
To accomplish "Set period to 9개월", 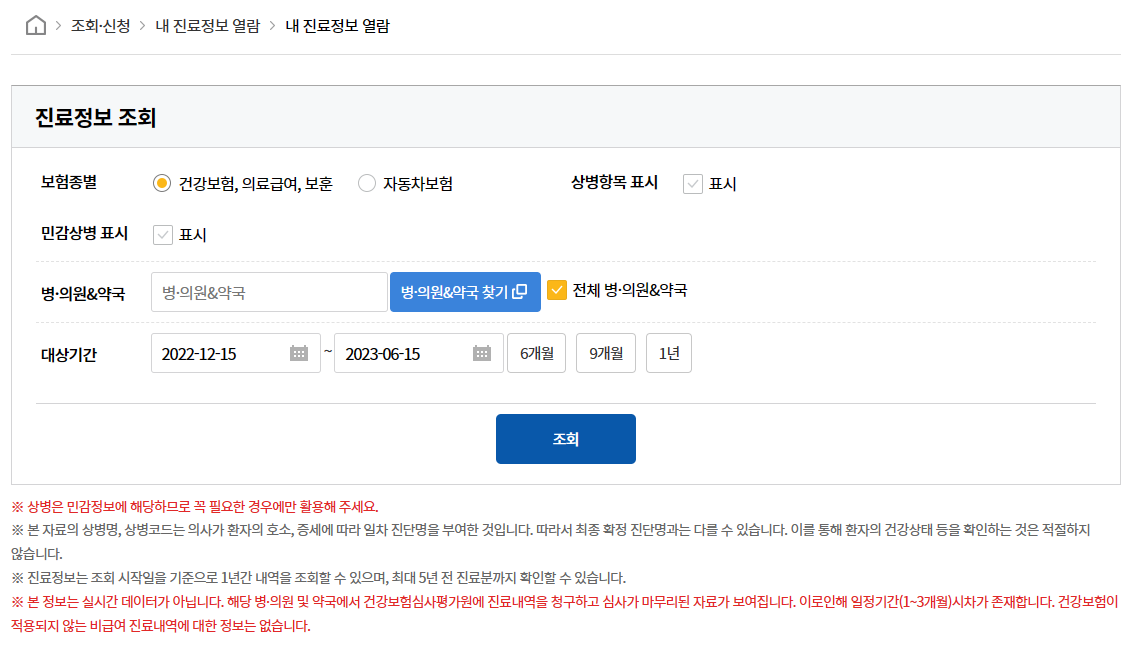I will click(605, 353).
